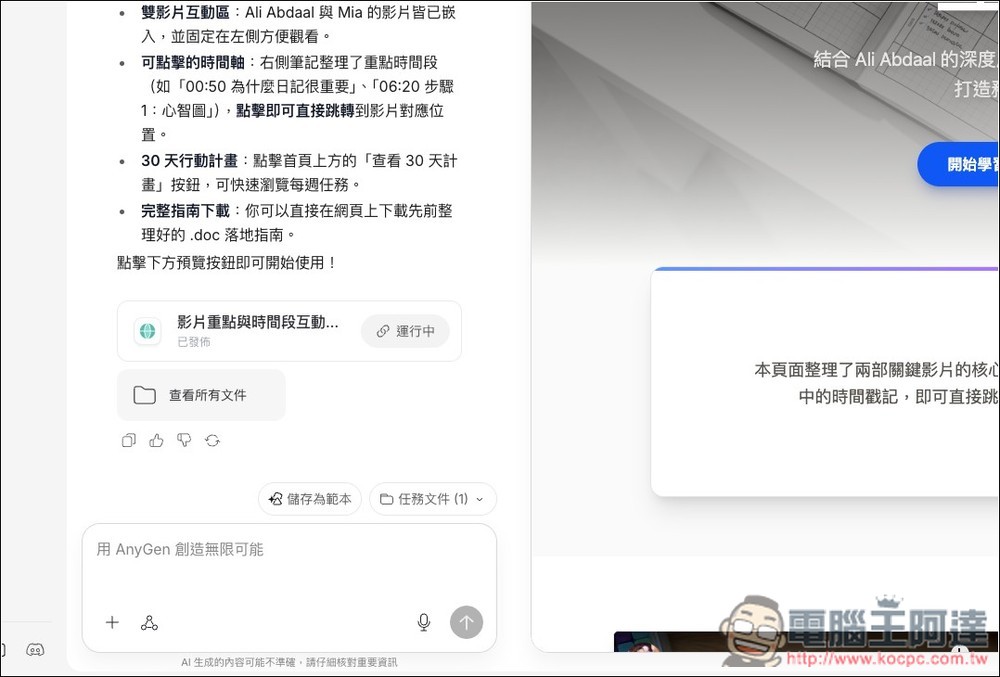Regenerate the response with the refresh icon
The image size is (1000, 677).
pyautogui.click(x=212, y=440)
